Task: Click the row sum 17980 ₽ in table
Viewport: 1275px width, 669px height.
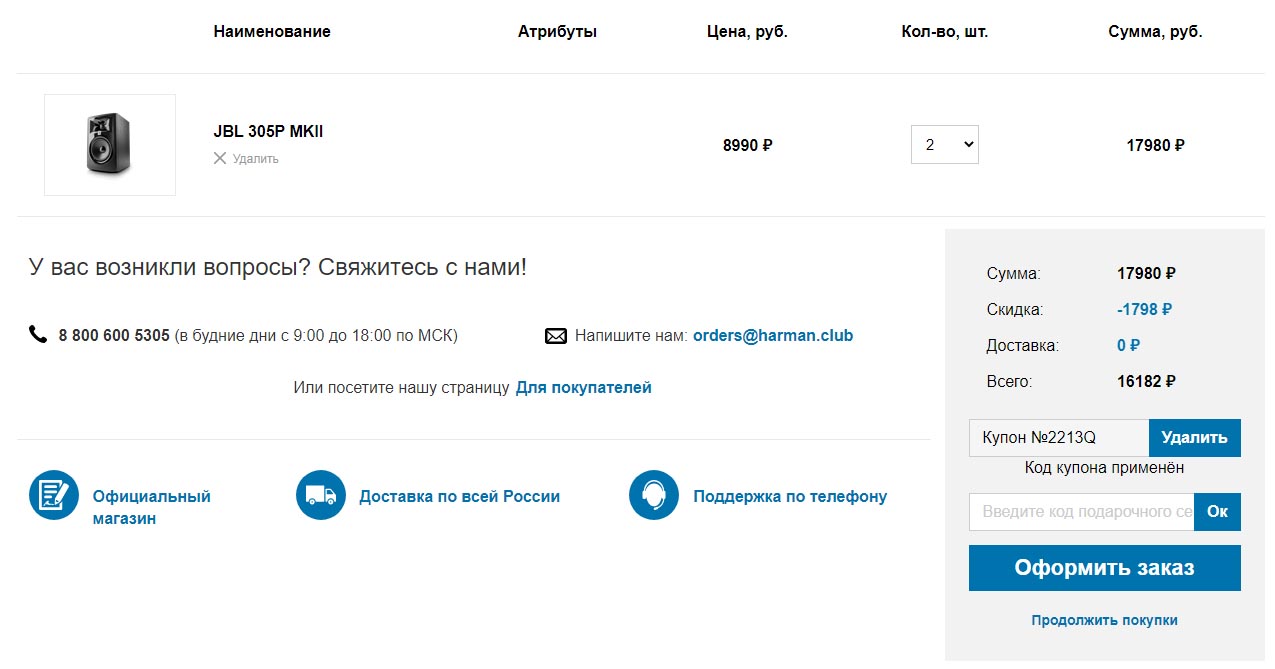Action: 1156,145
